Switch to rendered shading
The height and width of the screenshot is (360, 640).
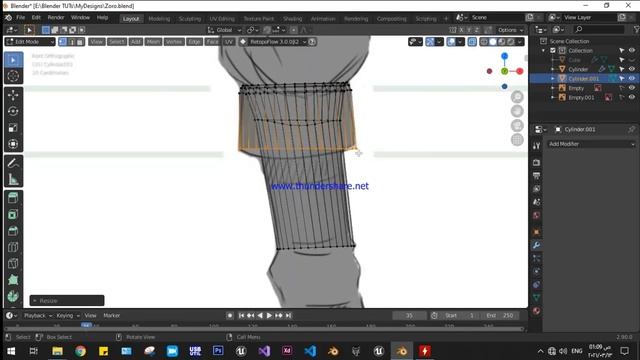[511, 42]
